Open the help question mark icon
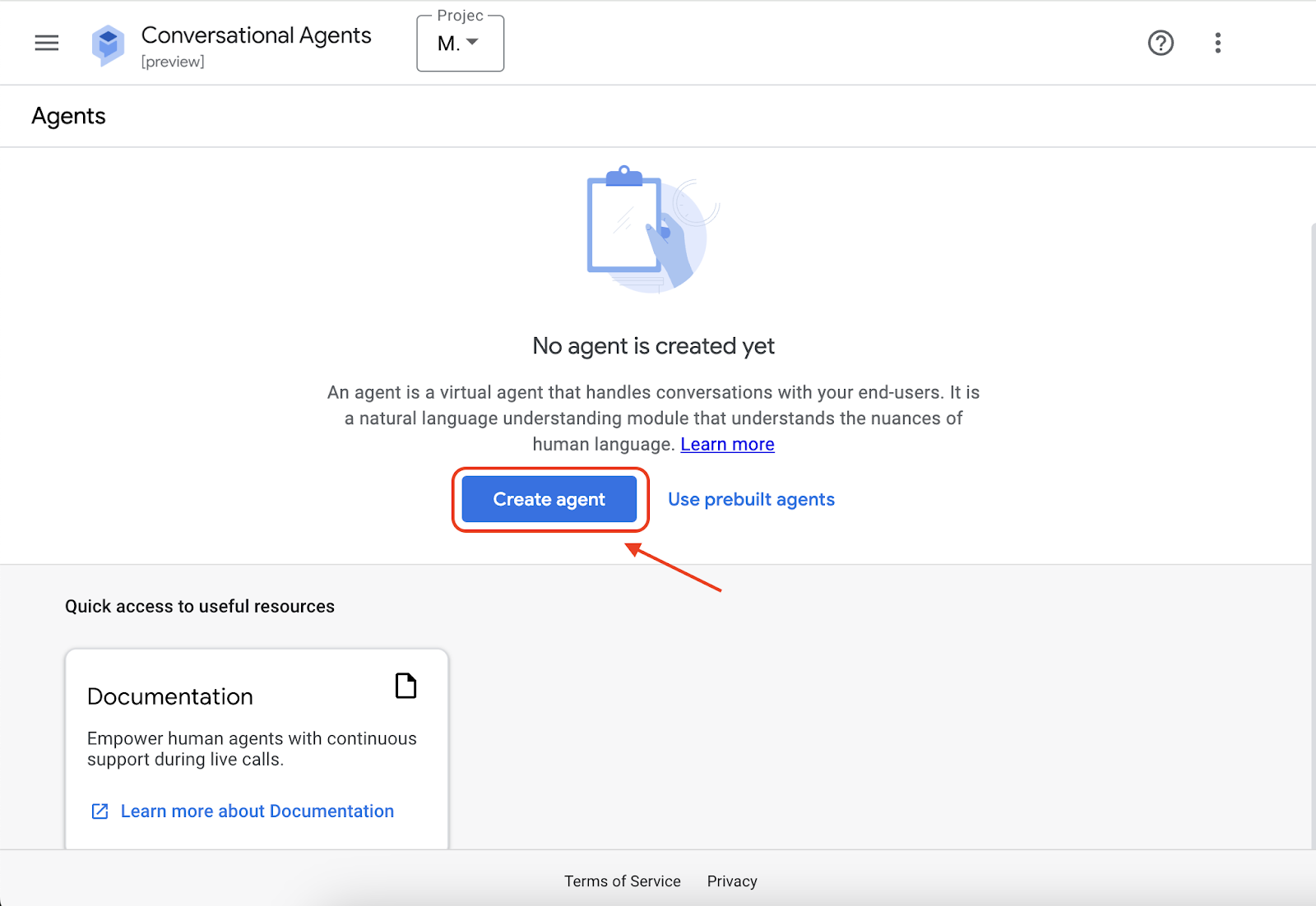1316x906 pixels. point(1160,43)
